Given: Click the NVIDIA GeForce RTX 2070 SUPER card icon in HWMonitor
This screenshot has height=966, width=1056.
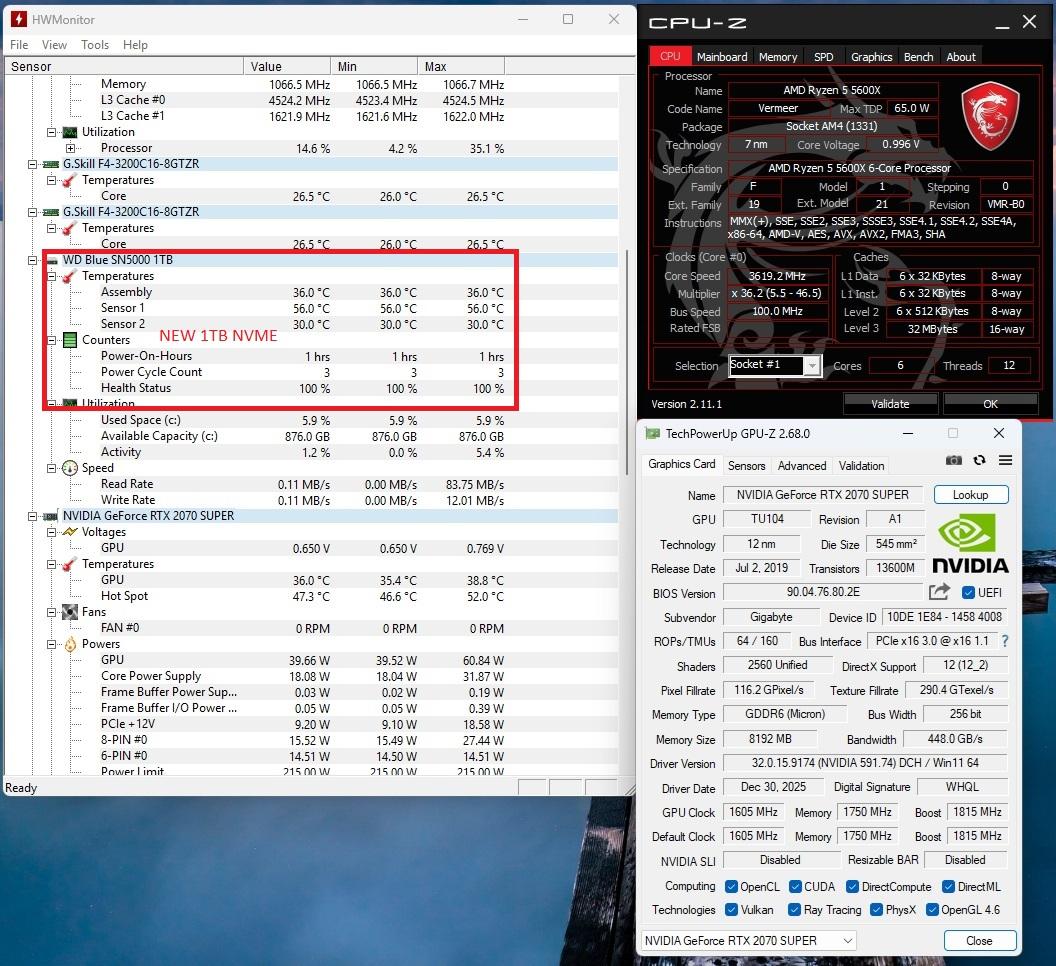Looking at the screenshot, I should 51,516.
